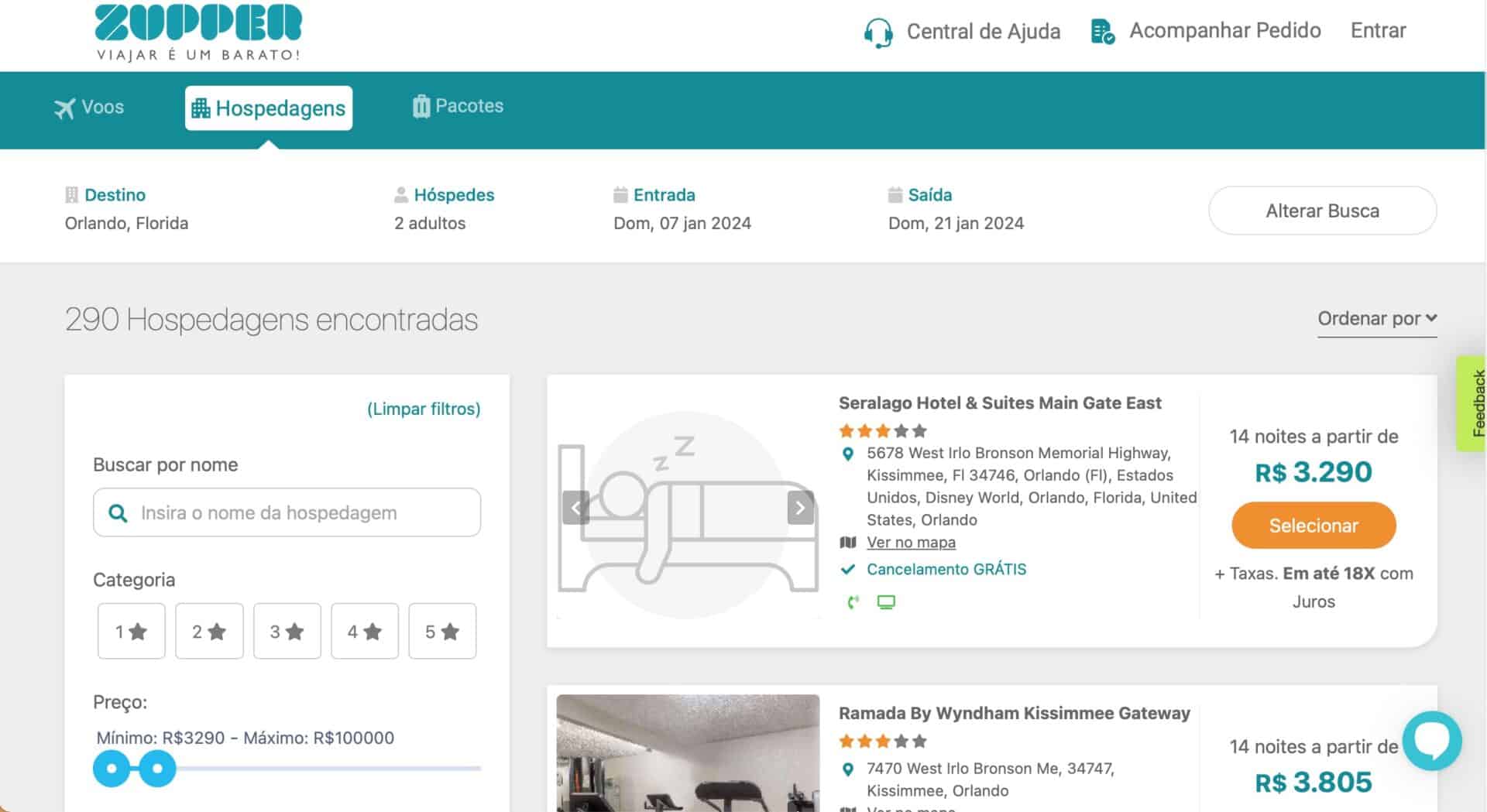The image size is (1487, 812).
Task: Click the Limpar filtros link
Action: (422, 409)
